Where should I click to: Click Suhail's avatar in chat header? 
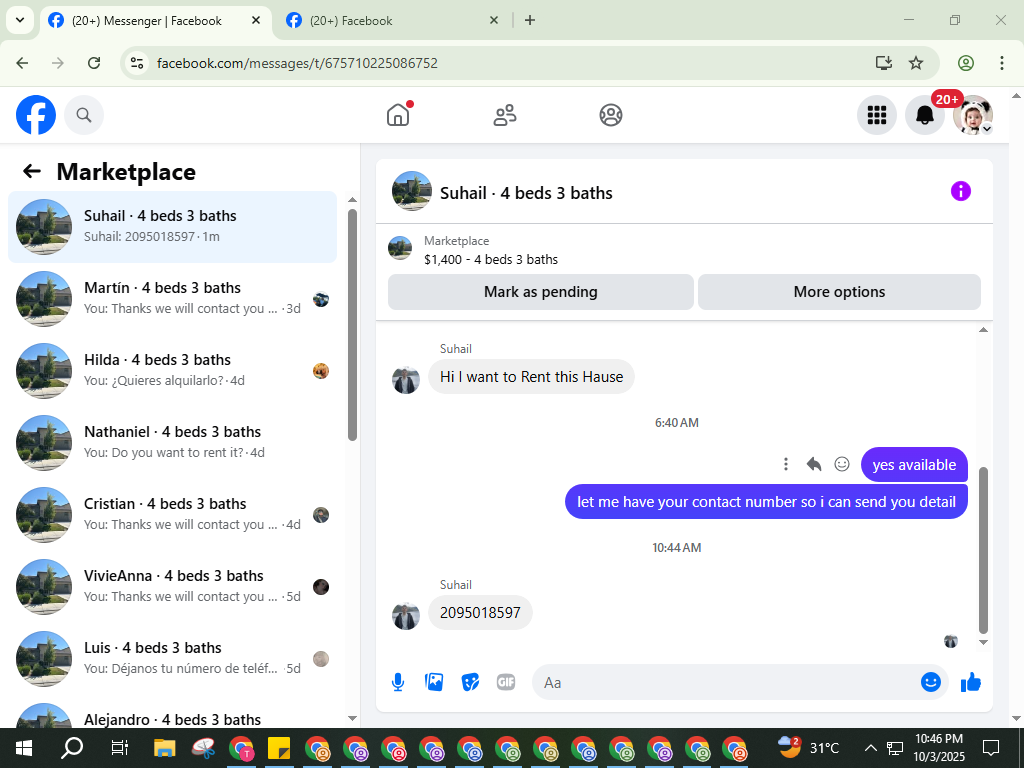(411, 191)
